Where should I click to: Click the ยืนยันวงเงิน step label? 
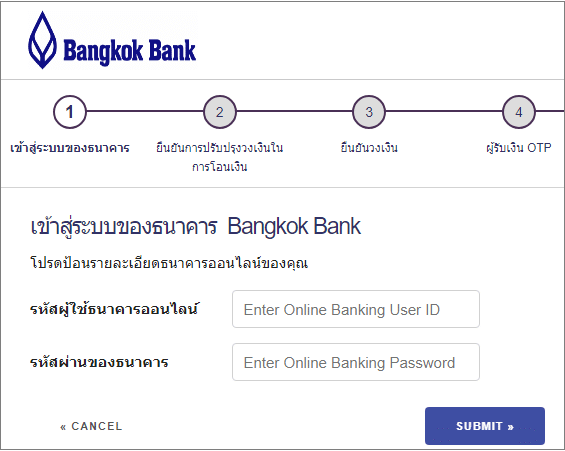pos(369,148)
